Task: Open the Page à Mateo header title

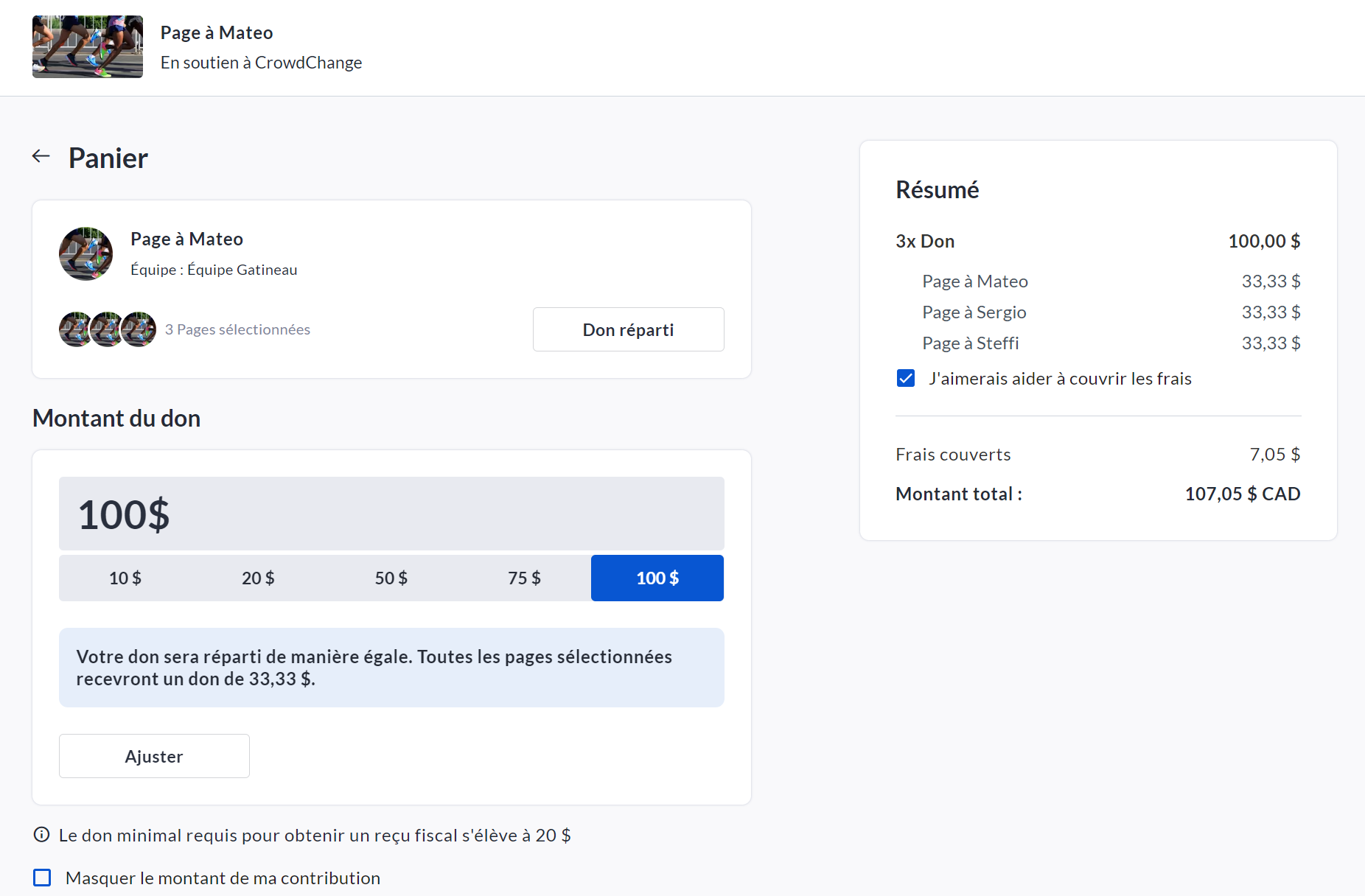Action: coord(217,32)
